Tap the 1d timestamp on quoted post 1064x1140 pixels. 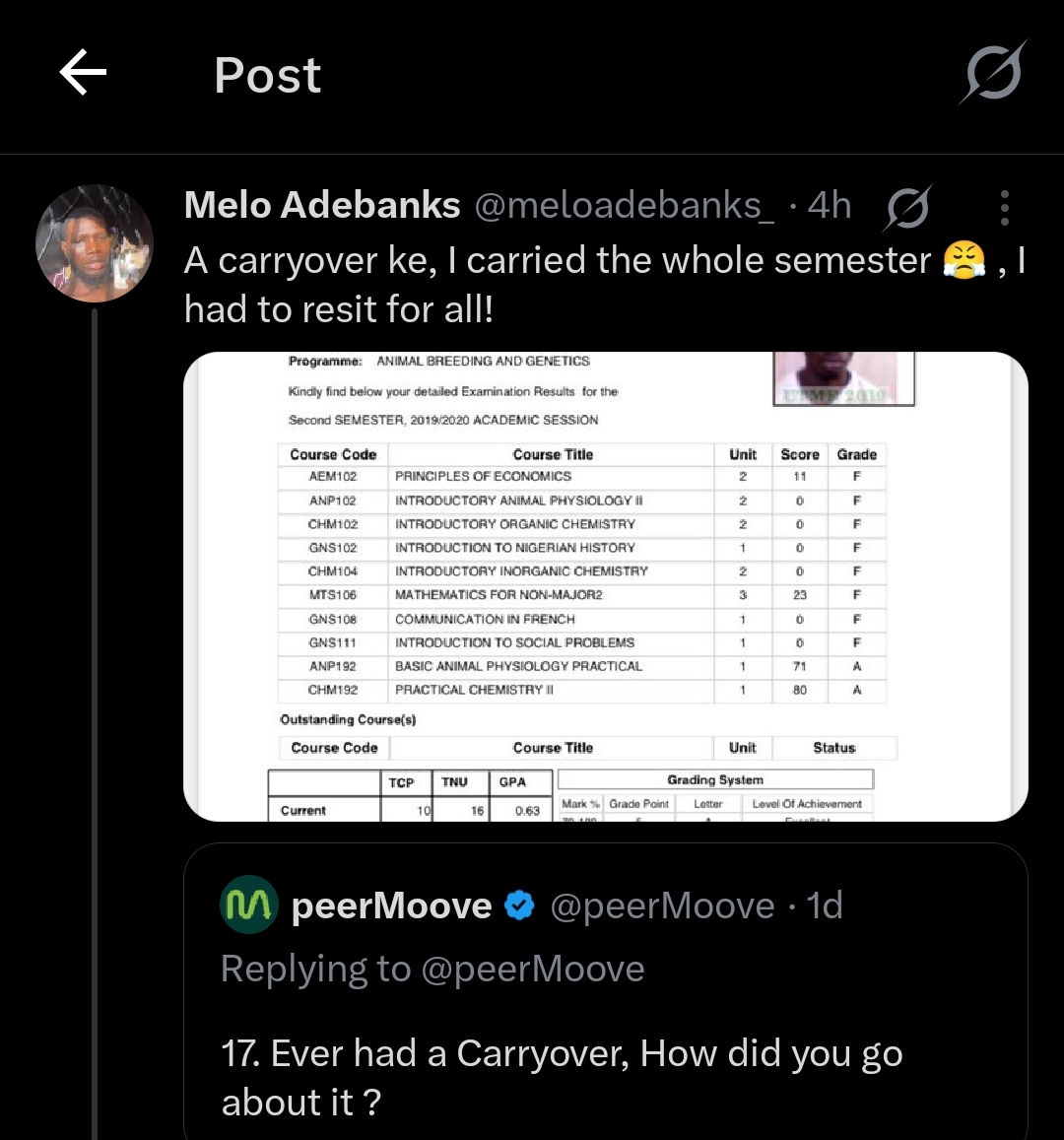click(x=825, y=905)
